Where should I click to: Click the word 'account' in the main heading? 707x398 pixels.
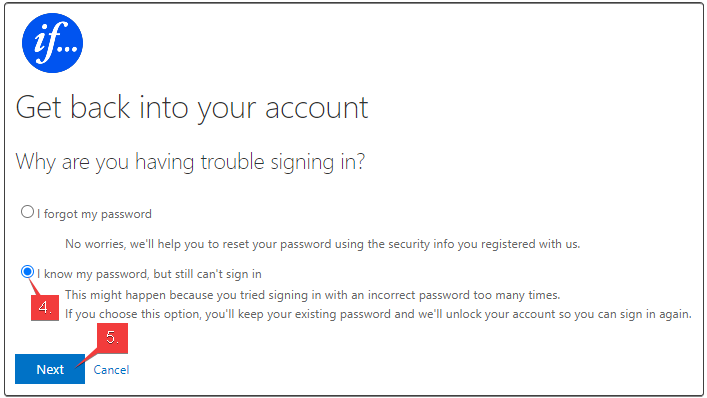pos(317,108)
